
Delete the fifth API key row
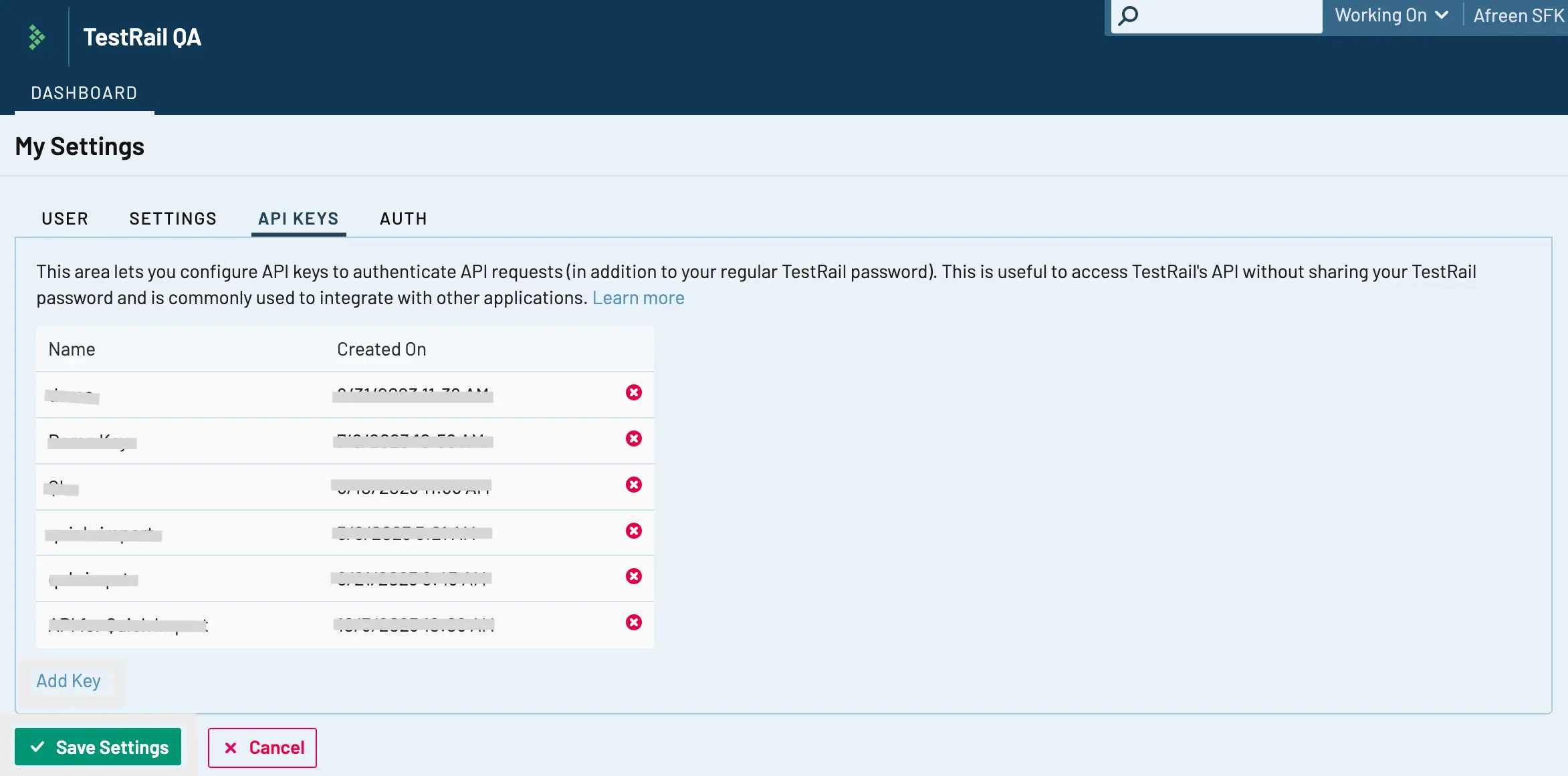633,576
